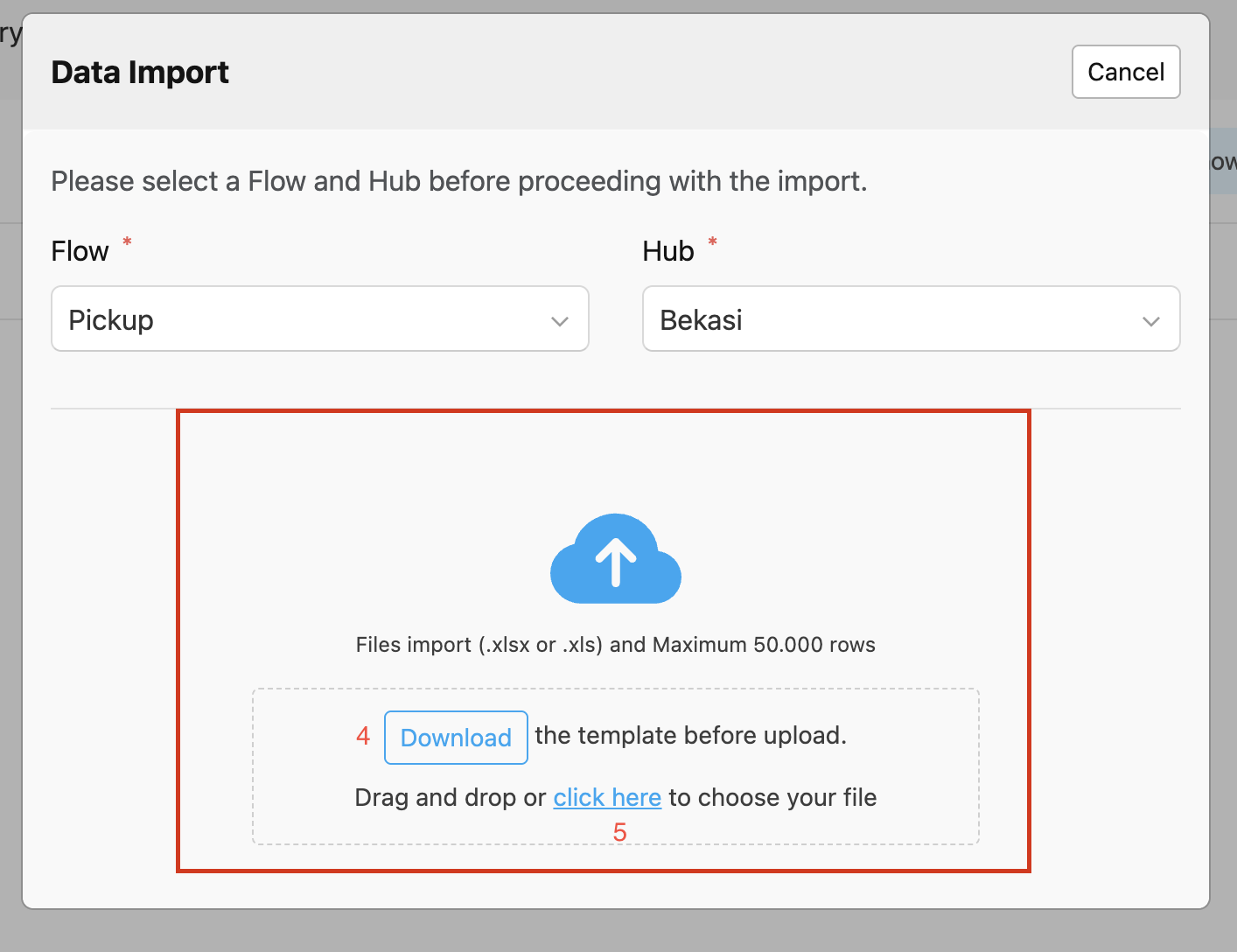
Task: Click the red annotation marker 5
Action: tap(621, 832)
